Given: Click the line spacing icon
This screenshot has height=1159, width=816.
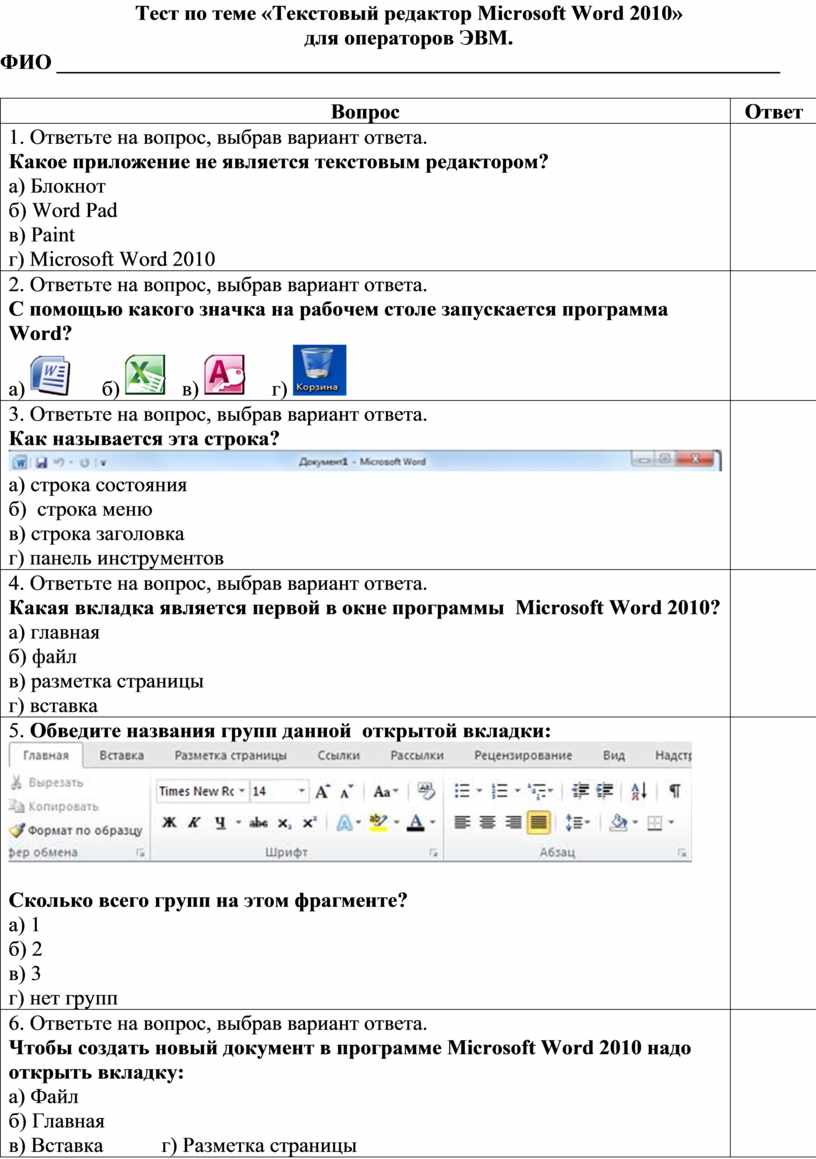Looking at the screenshot, I should pos(574,823).
